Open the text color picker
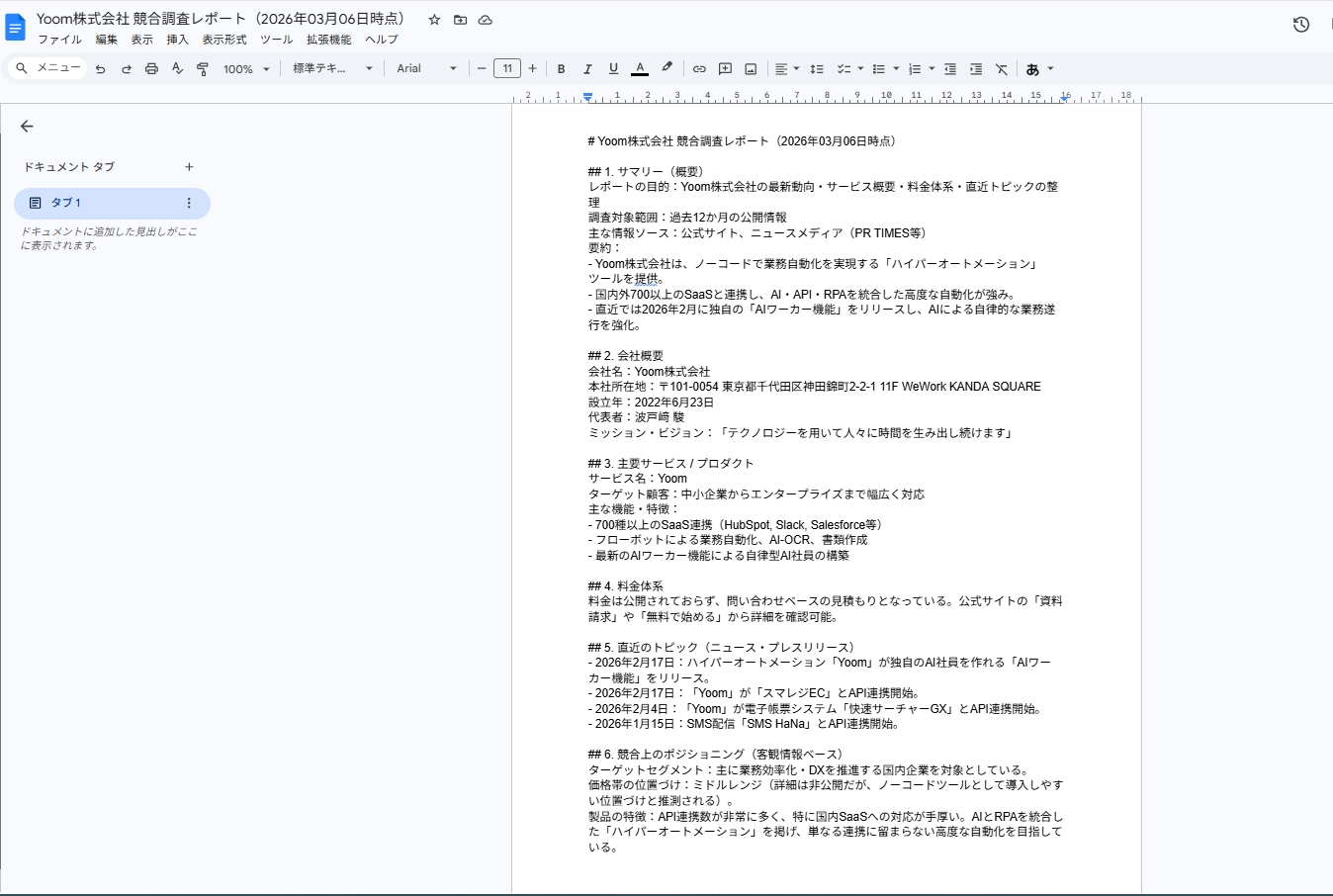 [x=640, y=69]
